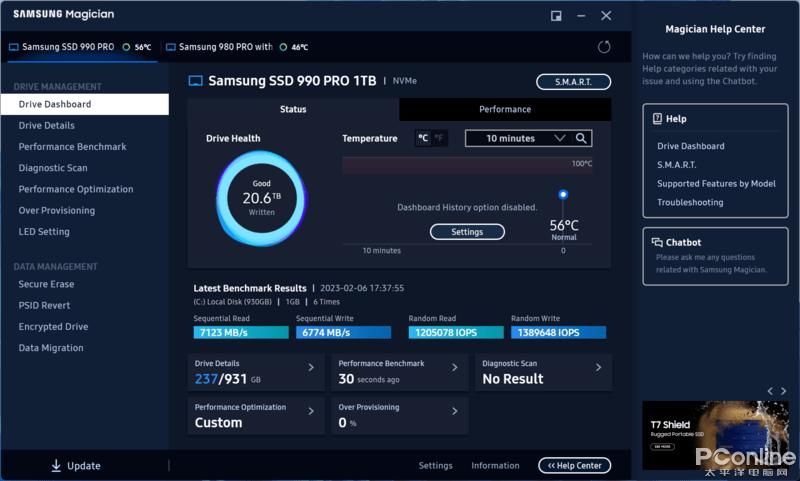The height and width of the screenshot is (481, 800).
Task: Open Information in the bottom bar
Action: point(495,465)
